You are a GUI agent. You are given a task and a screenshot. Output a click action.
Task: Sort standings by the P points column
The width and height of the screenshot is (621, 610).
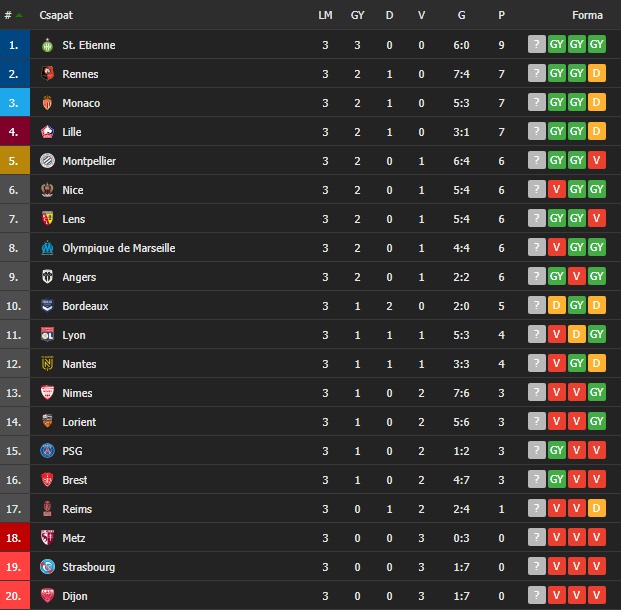coord(501,15)
